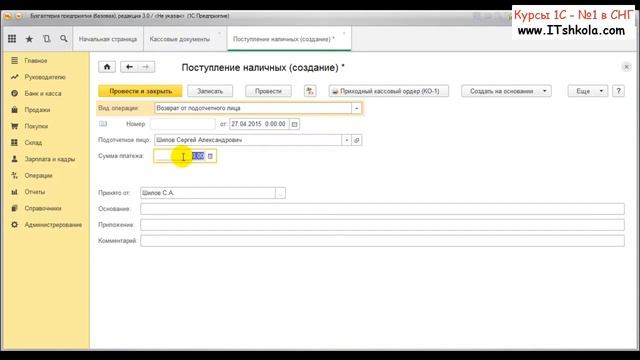Click the document status icon left of Номер
Image resolution: width=640 pixels, height=360 pixels.
point(103,124)
